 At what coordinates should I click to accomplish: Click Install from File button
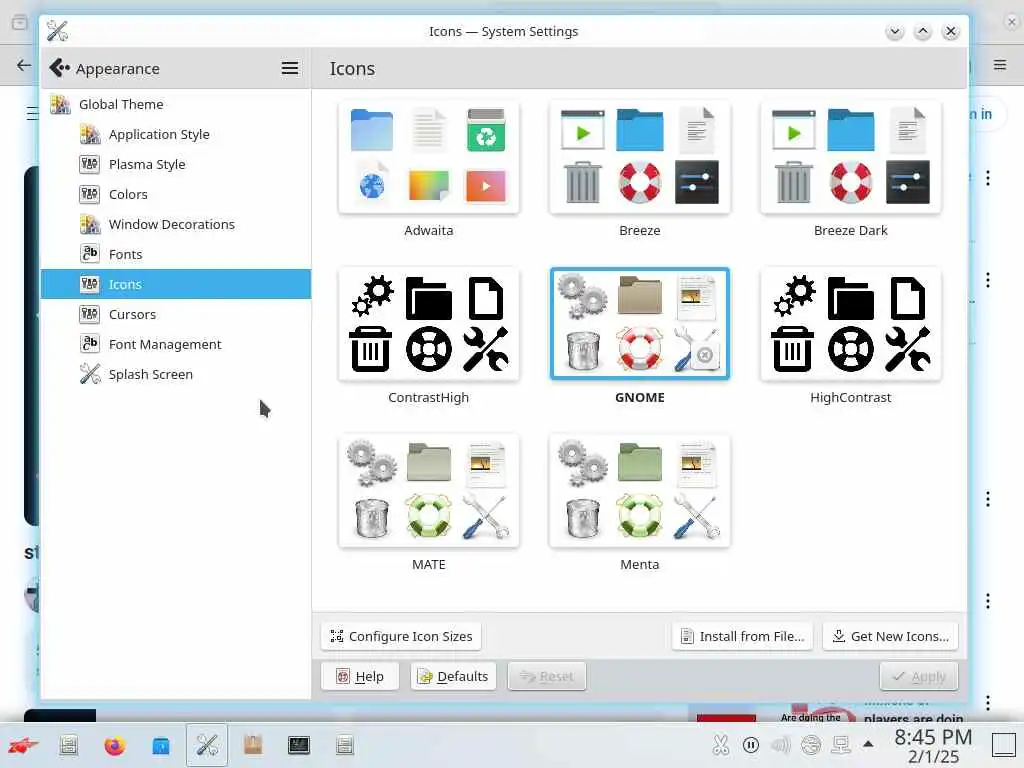coord(742,637)
